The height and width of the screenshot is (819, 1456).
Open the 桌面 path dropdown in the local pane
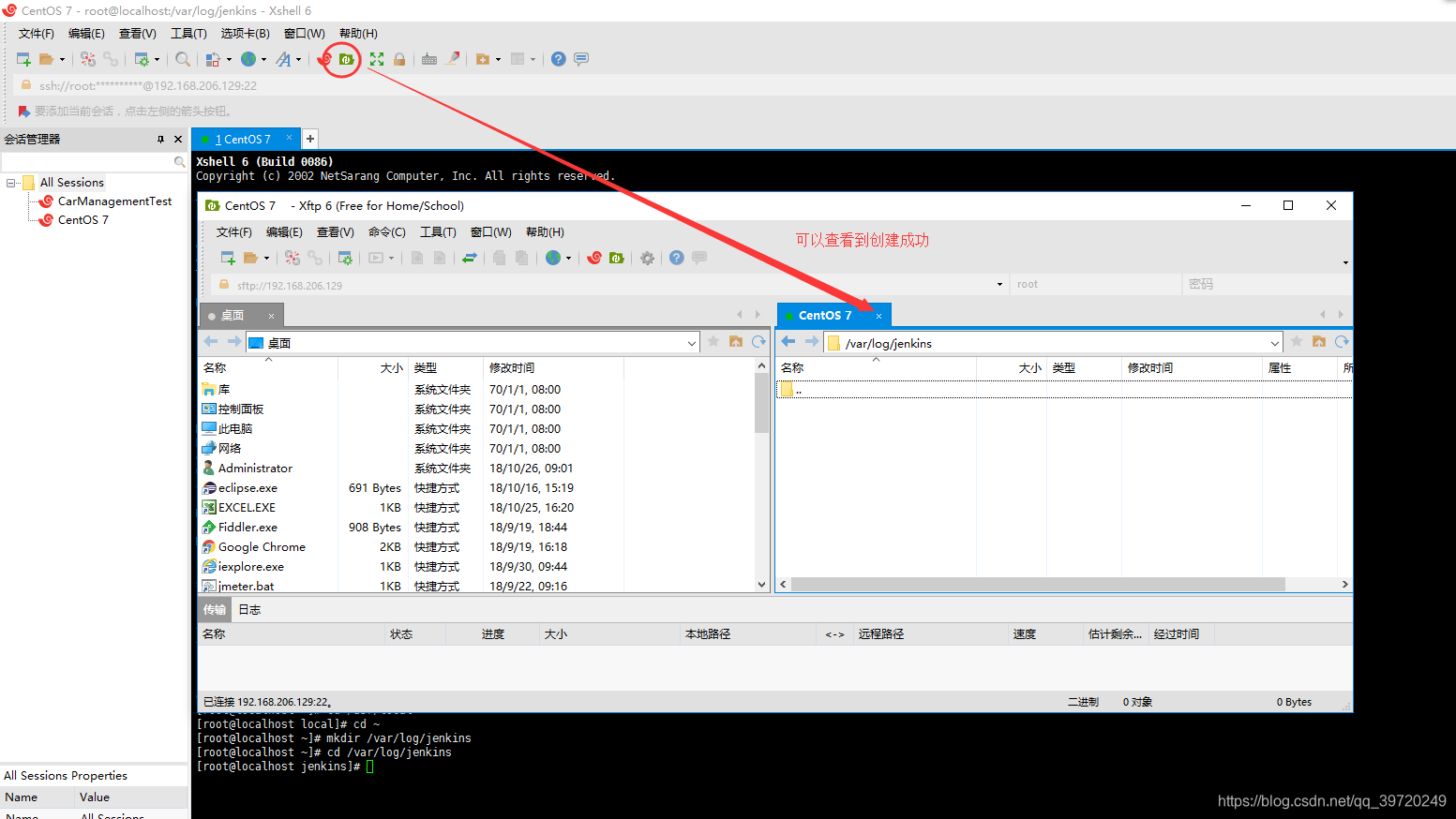click(690, 341)
